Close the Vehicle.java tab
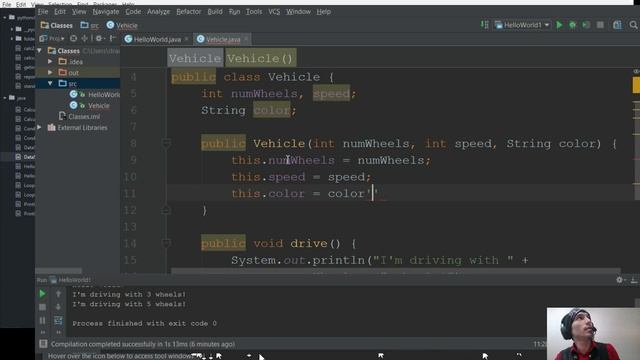The height and width of the screenshot is (360, 640). click(x=246, y=39)
